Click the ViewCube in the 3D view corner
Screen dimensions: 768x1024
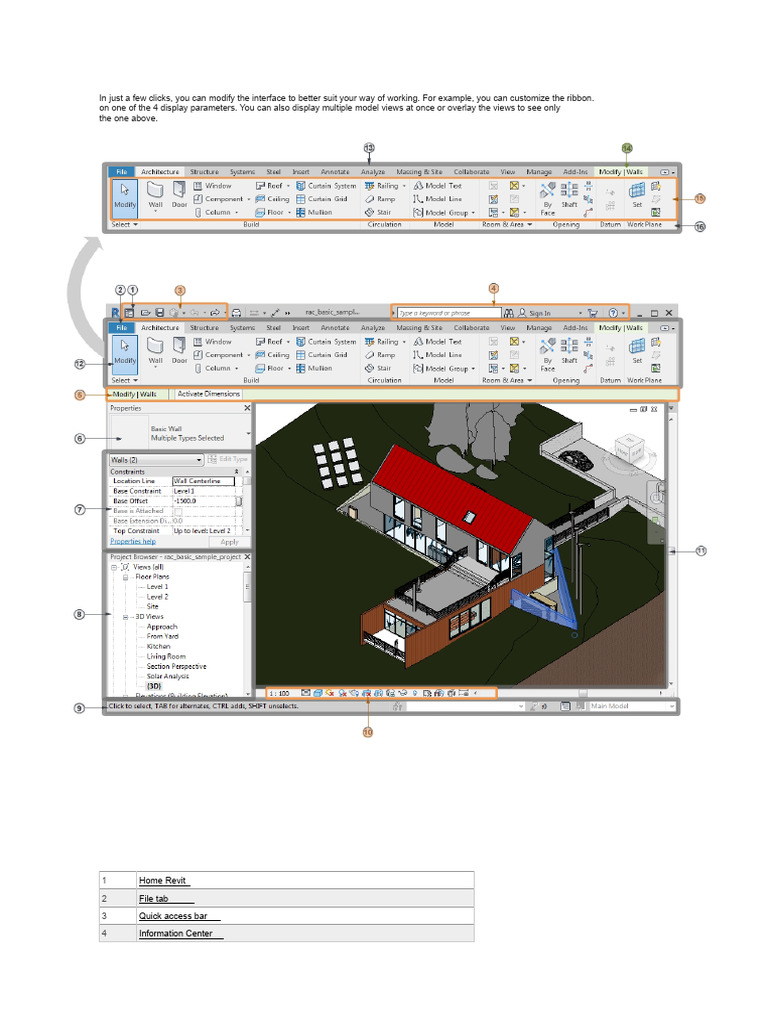coord(628,447)
